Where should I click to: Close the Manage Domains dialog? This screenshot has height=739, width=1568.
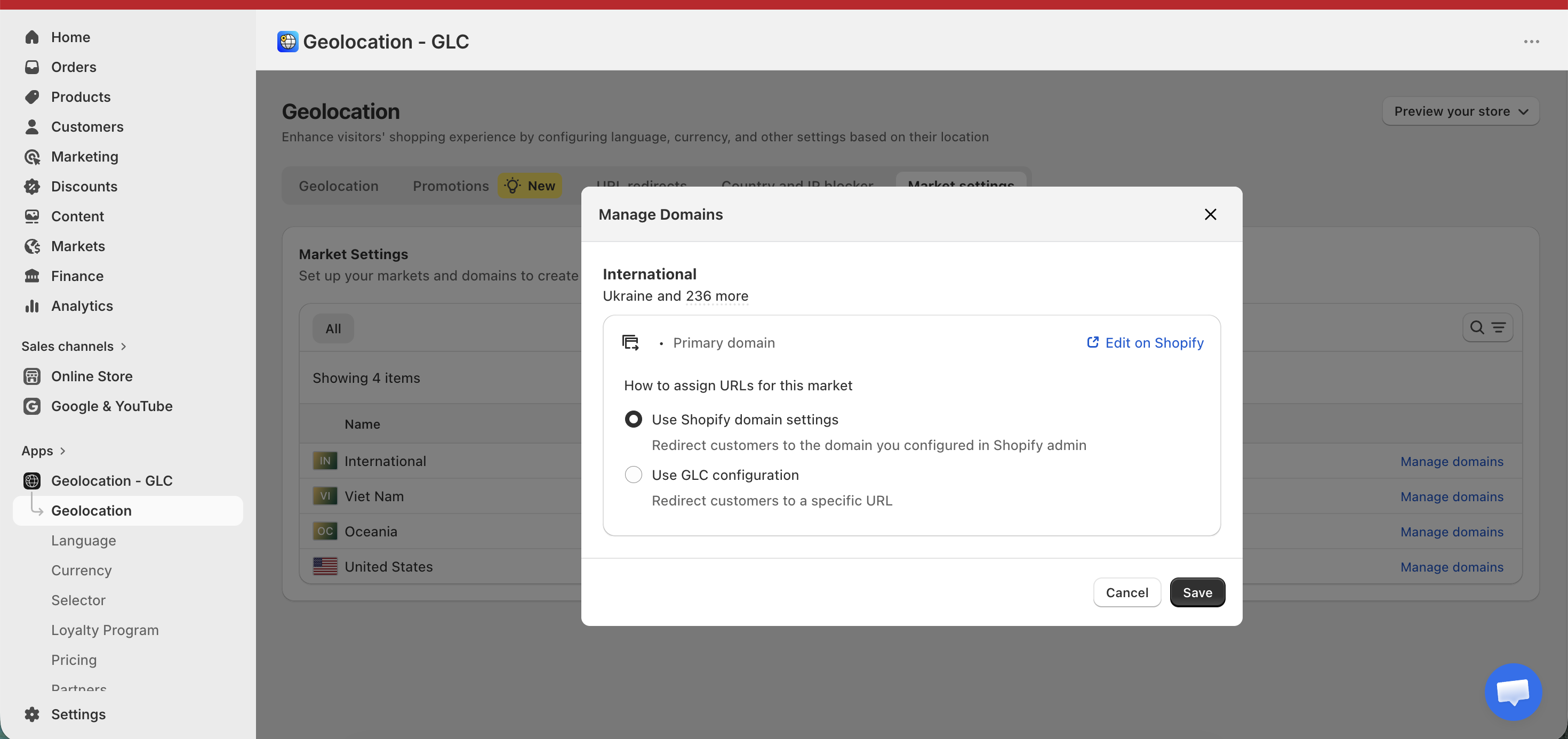click(x=1210, y=214)
